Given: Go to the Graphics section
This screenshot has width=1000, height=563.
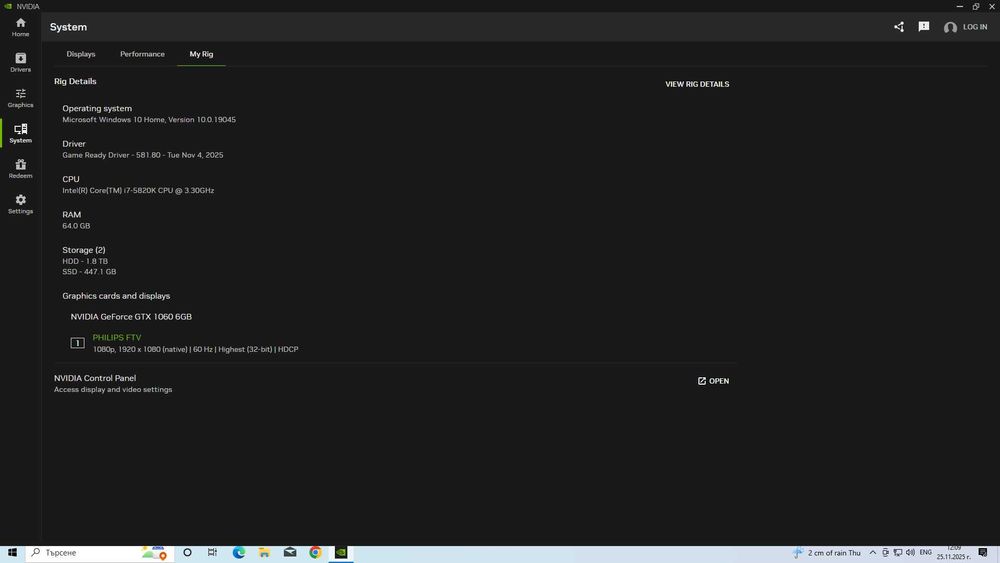Looking at the screenshot, I should 20,98.
